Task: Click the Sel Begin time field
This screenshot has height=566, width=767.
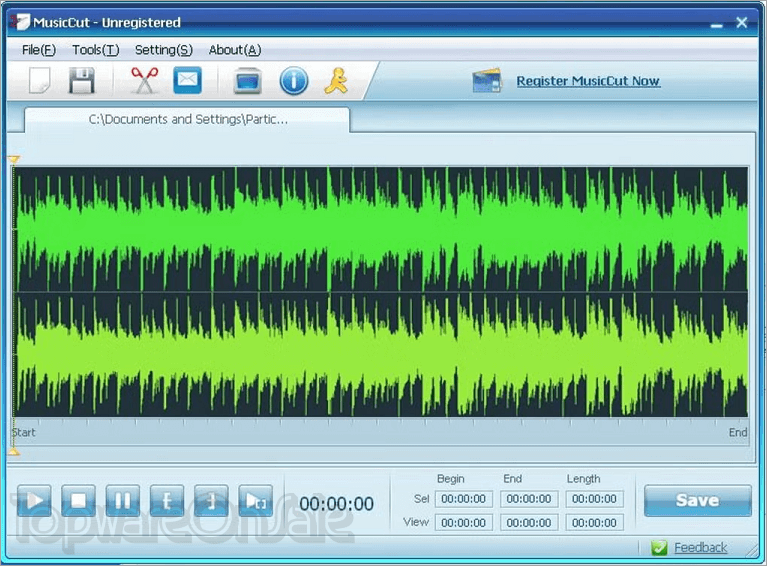Action: [463, 499]
